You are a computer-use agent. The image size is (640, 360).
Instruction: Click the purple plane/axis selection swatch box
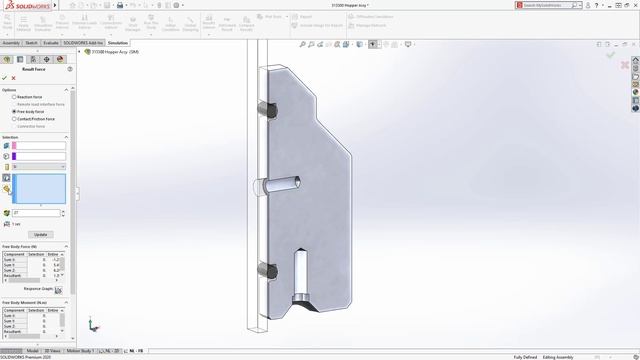(x=39, y=156)
